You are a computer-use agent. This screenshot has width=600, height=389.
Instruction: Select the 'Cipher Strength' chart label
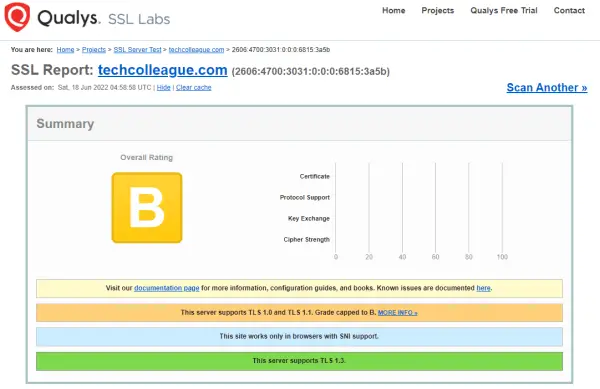tap(307, 239)
